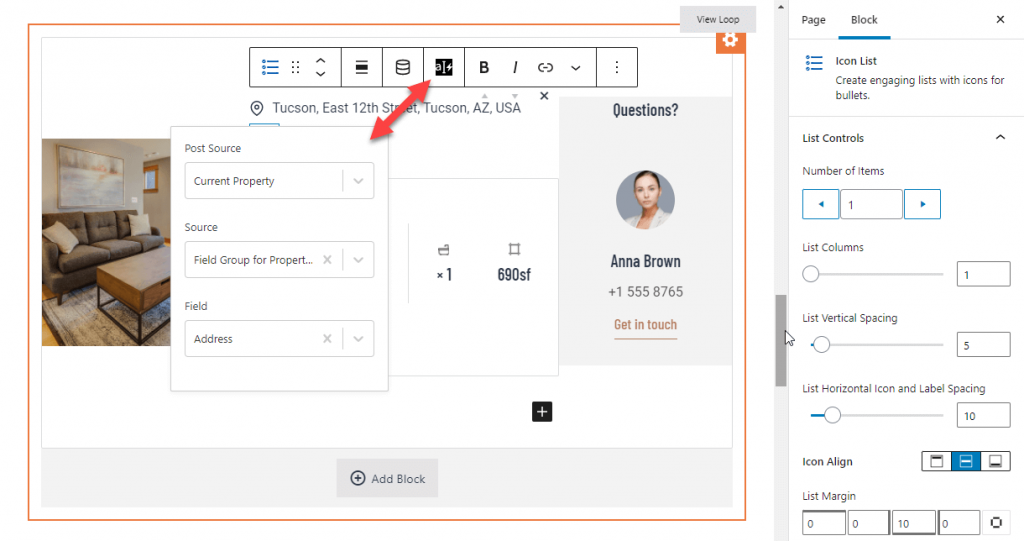
Task: Click the dynamic text field icon
Action: pyautogui.click(x=443, y=67)
